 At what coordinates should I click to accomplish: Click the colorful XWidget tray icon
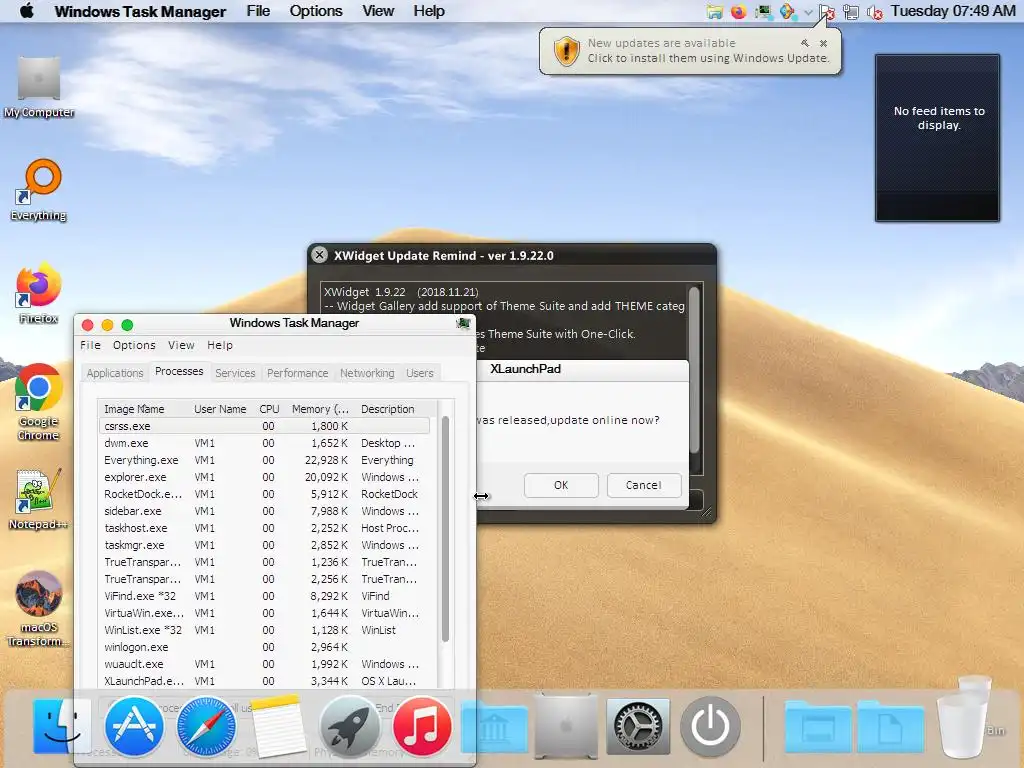click(x=787, y=12)
